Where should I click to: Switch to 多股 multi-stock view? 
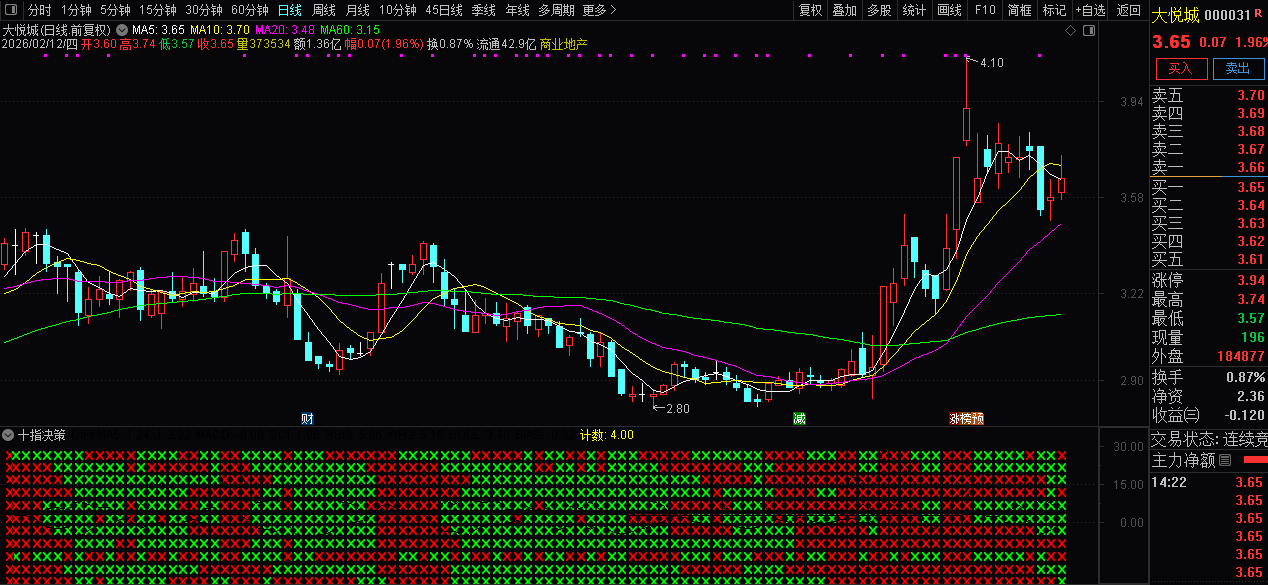point(877,10)
